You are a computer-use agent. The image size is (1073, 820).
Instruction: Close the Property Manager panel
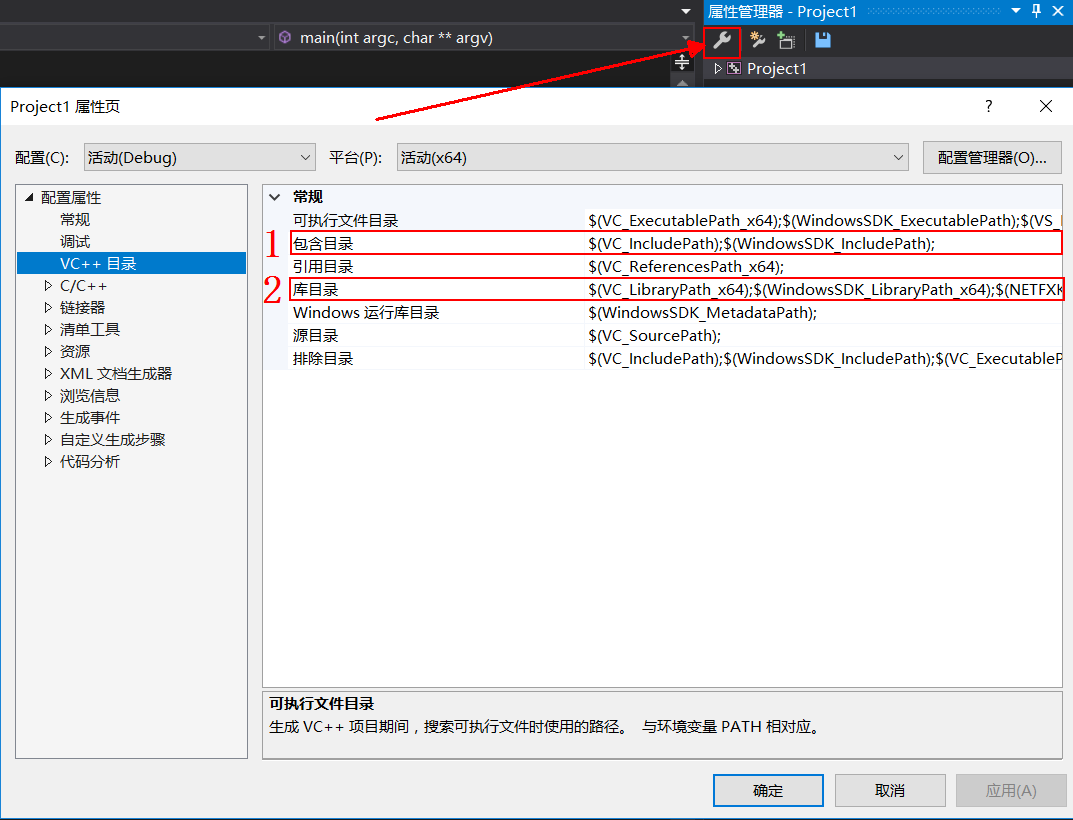tap(1057, 11)
